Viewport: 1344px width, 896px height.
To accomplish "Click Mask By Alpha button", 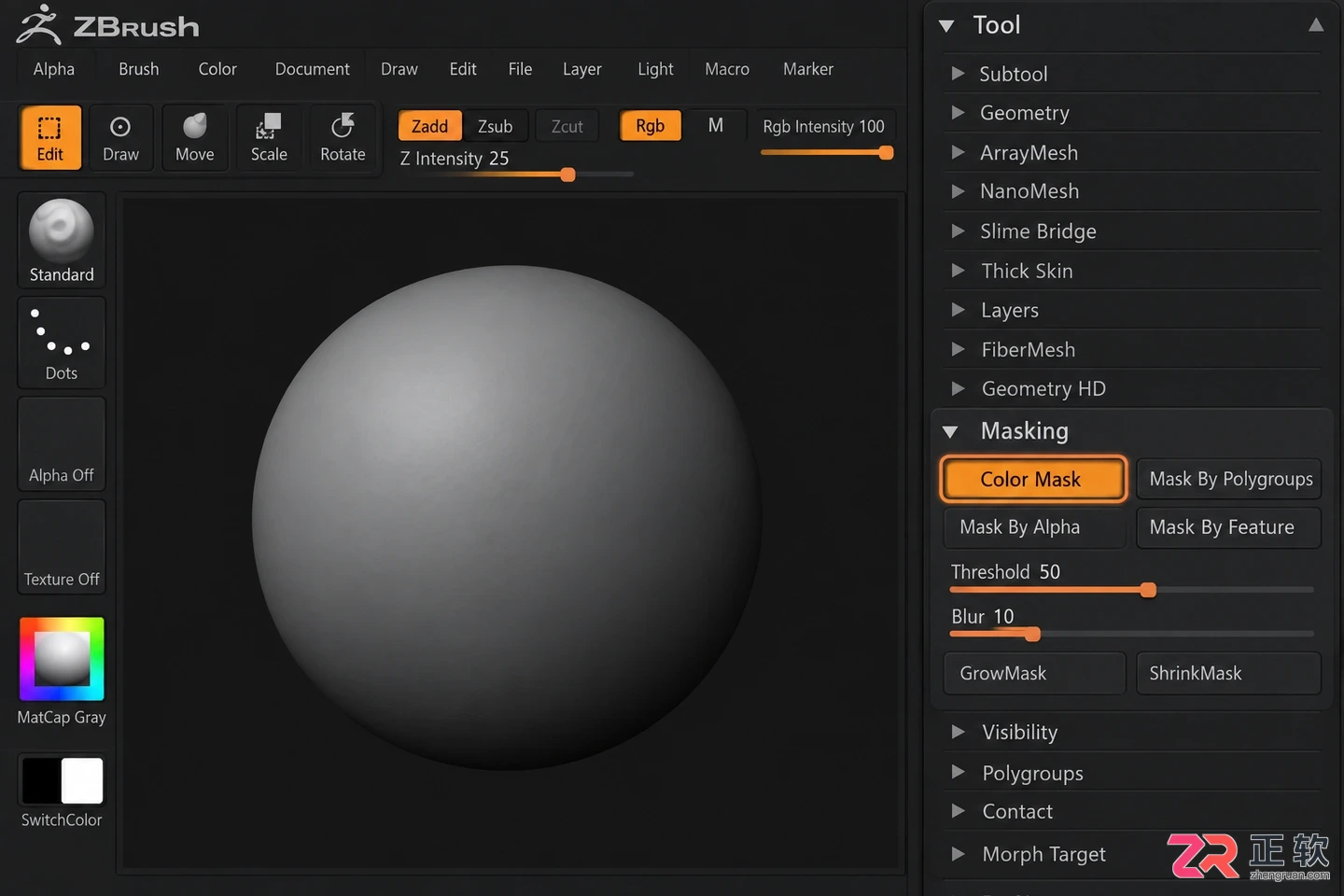I will point(1034,527).
